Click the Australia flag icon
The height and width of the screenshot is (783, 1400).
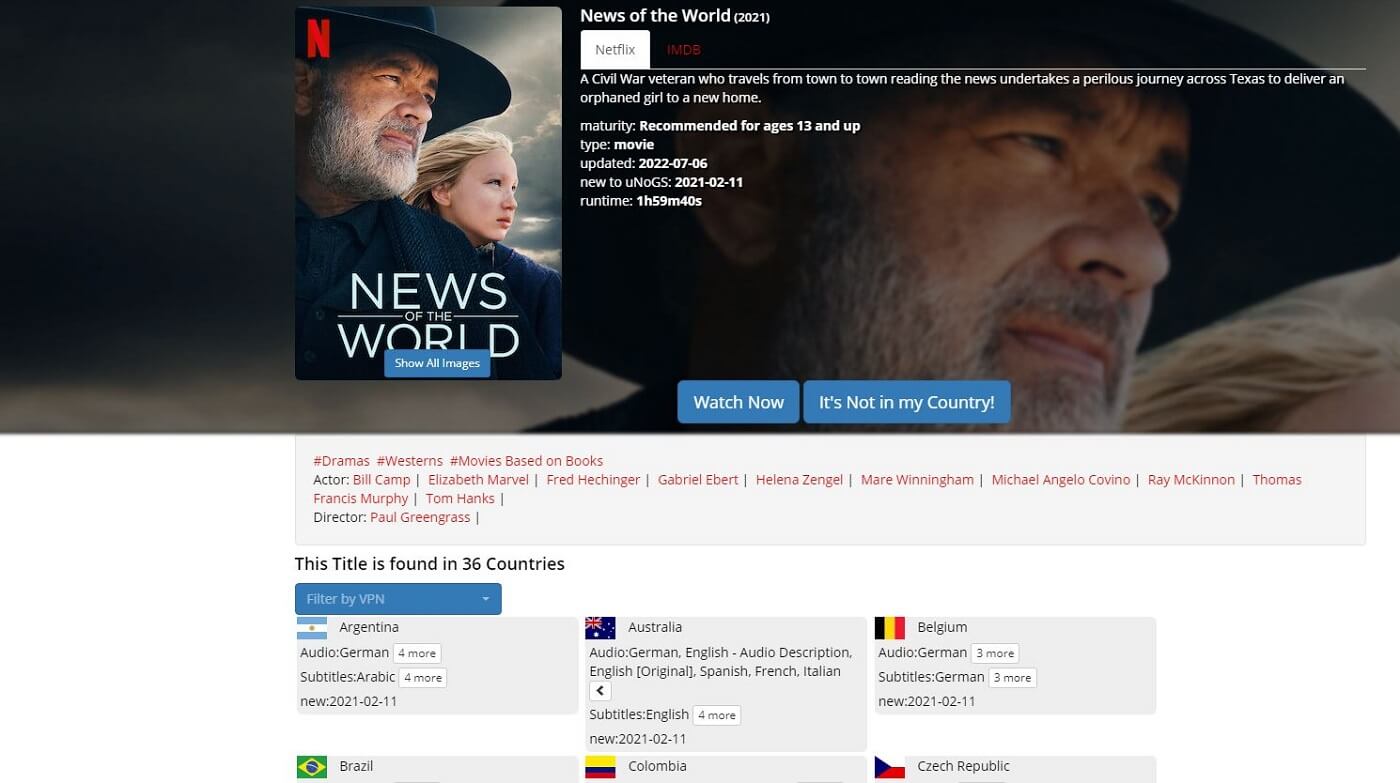(x=600, y=628)
